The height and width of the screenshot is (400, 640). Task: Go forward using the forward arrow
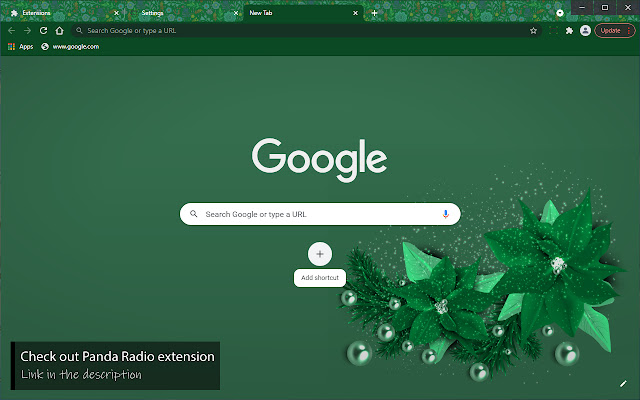27,31
